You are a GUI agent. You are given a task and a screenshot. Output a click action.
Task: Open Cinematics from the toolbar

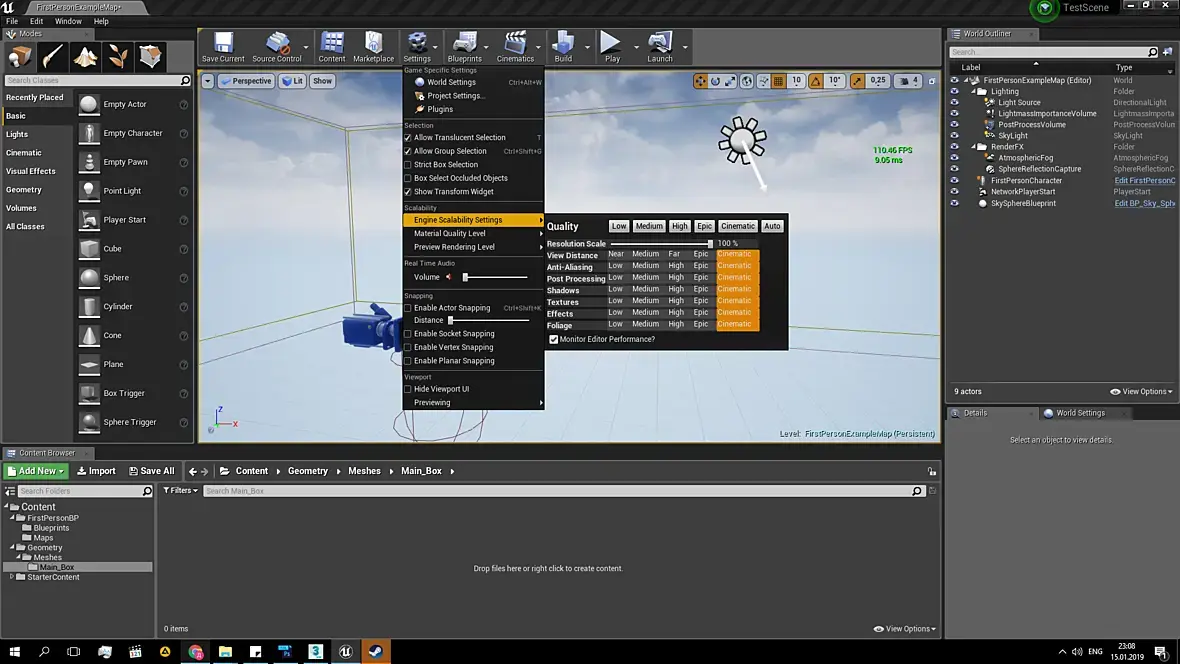click(x=515, y=47)
